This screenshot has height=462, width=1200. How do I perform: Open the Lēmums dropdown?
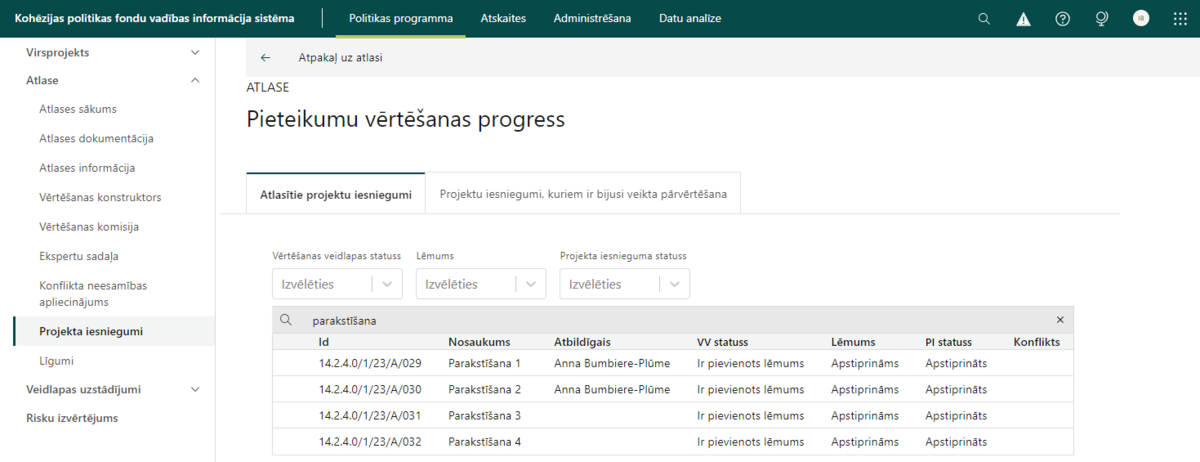pyautogui.click(x=481, y=284)
